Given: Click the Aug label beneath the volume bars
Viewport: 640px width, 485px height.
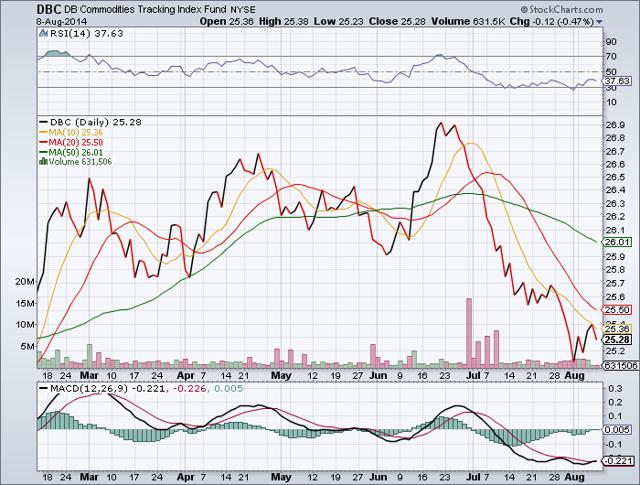Looking at the screenshot, I should (x=573, y=375).
